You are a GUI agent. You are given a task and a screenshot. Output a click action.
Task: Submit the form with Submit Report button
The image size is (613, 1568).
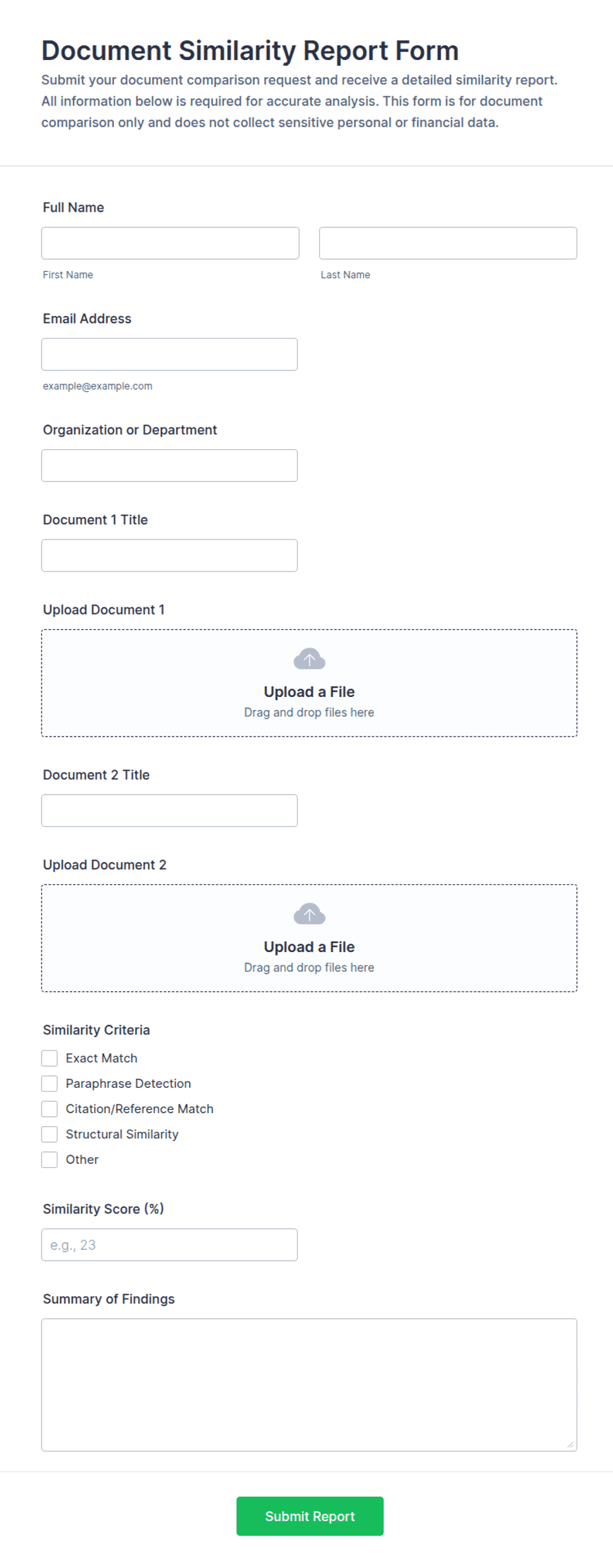(310, 1516)
